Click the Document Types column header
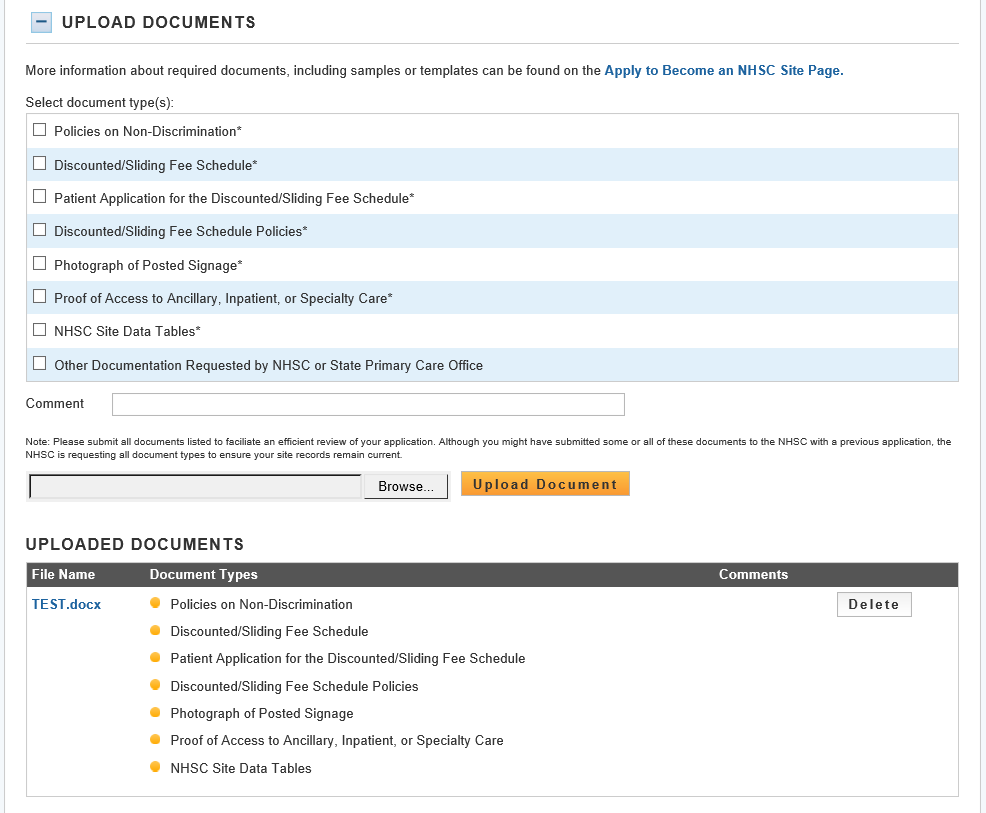The width and height of the screenshot is (986, 813). click(x=203, y=574)
